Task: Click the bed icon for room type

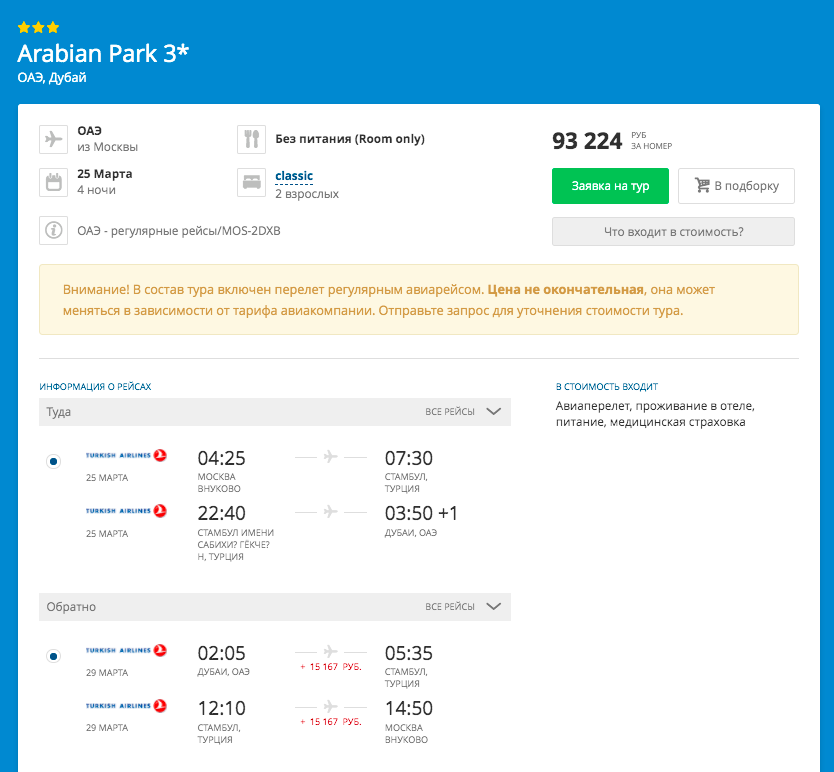Action: (251, 183)
